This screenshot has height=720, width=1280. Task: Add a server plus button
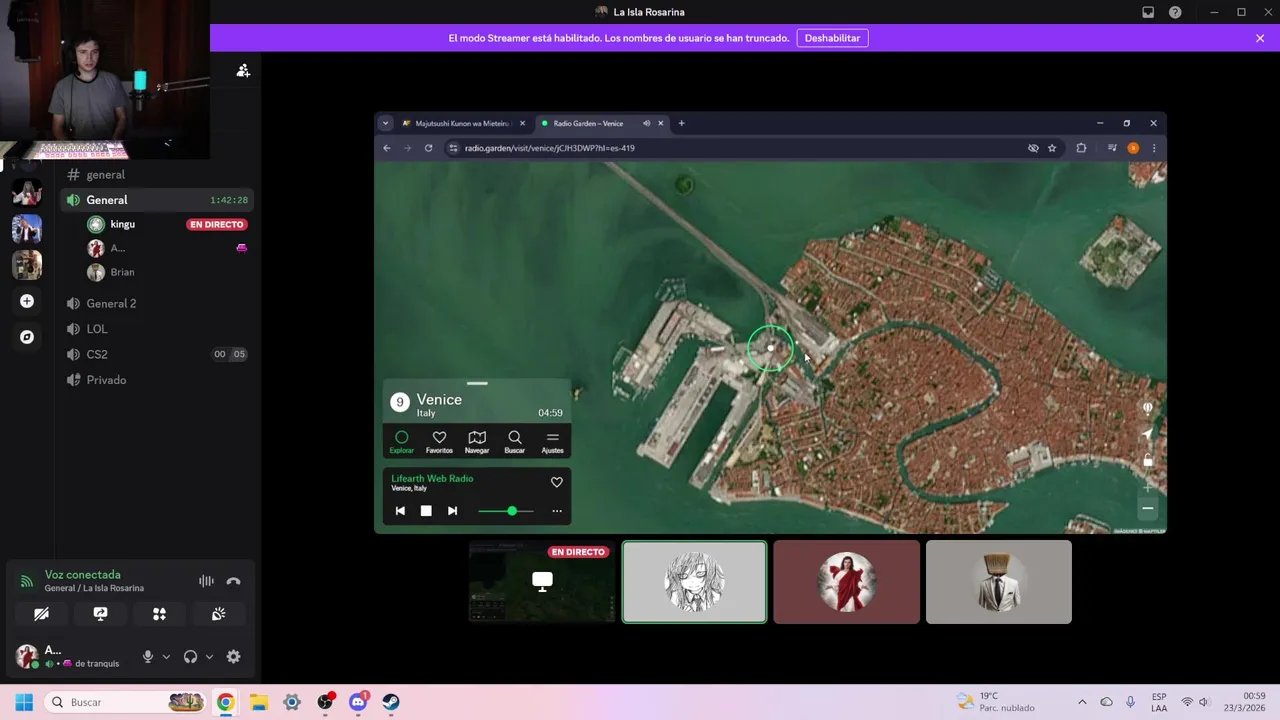27,301
